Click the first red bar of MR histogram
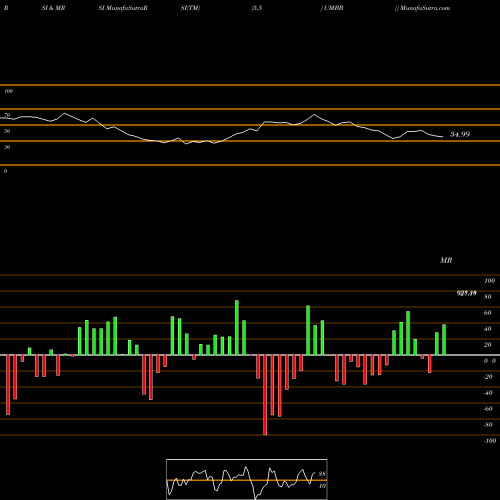Screen dimensions: 500x500 pyautogui.click(x=8, y=385)
